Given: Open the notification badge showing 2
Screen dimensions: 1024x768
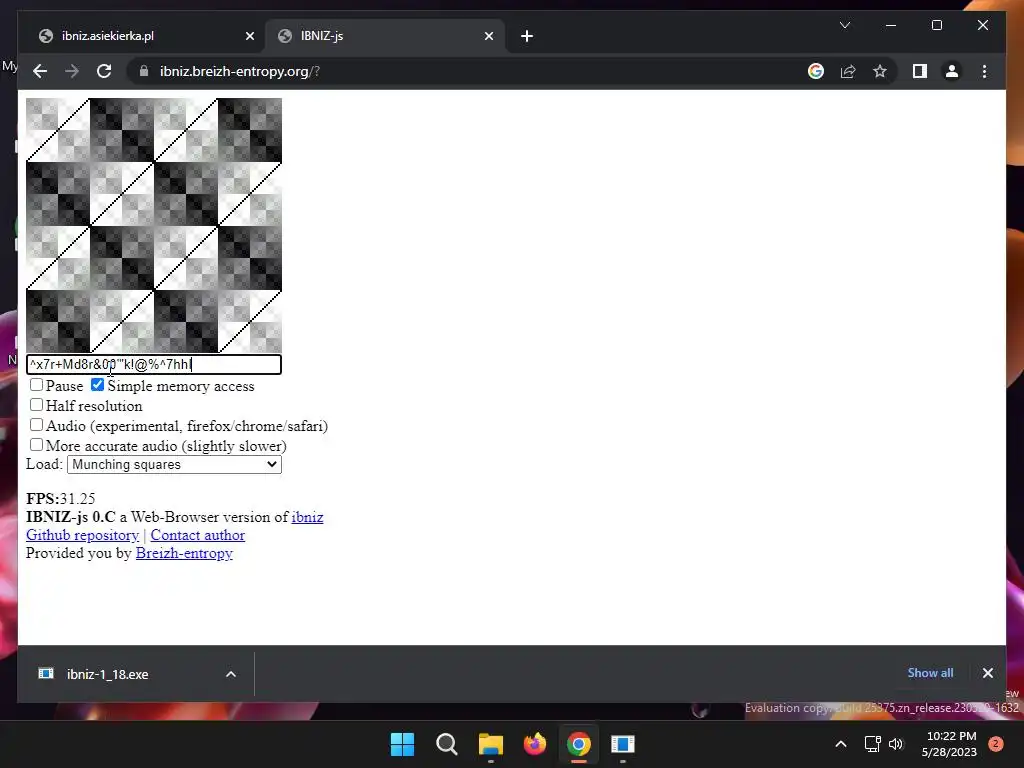Looking at the screenshot, I should tap(995, 744).
